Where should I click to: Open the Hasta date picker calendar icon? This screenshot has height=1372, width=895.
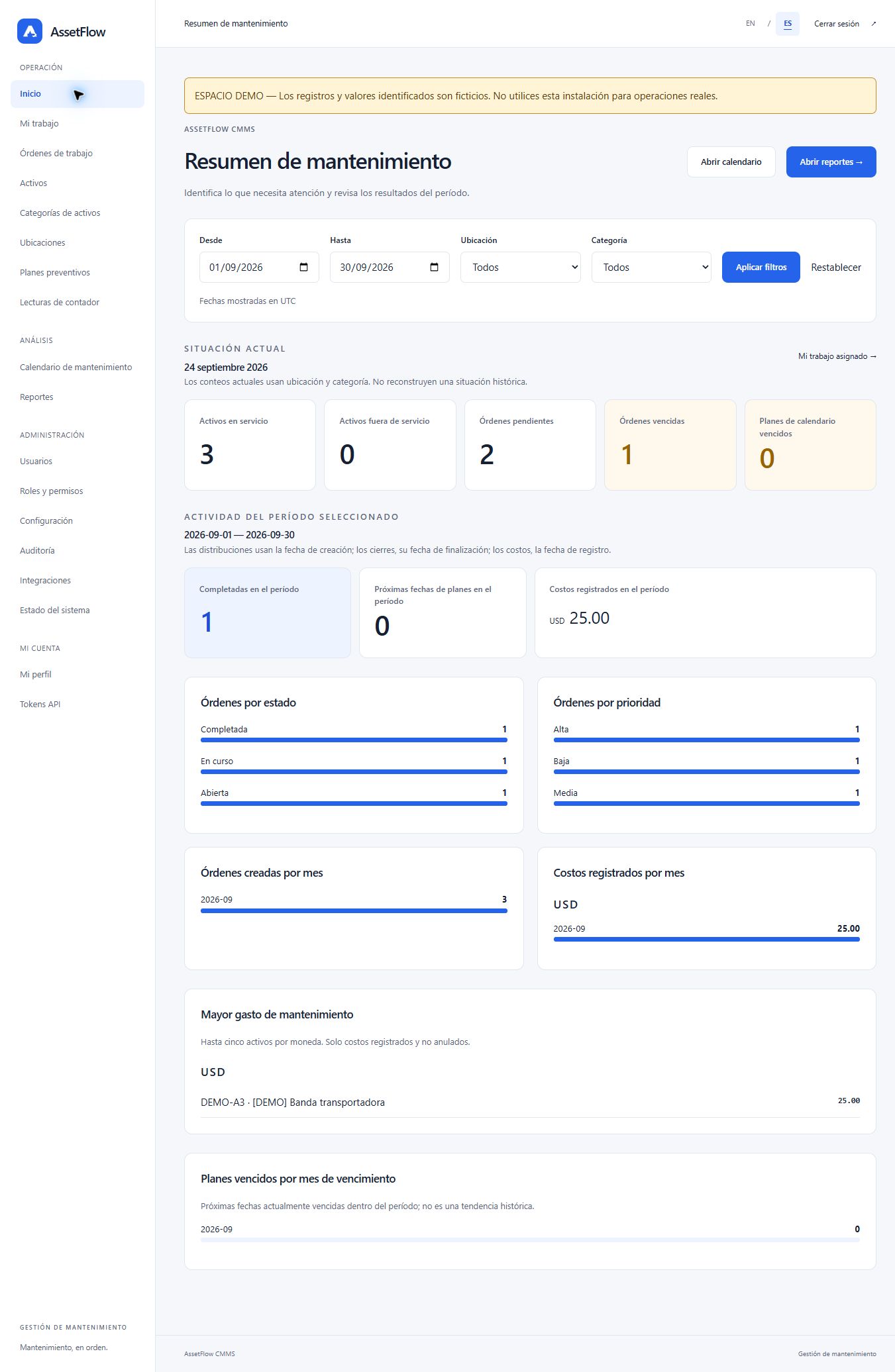(434, 268)
